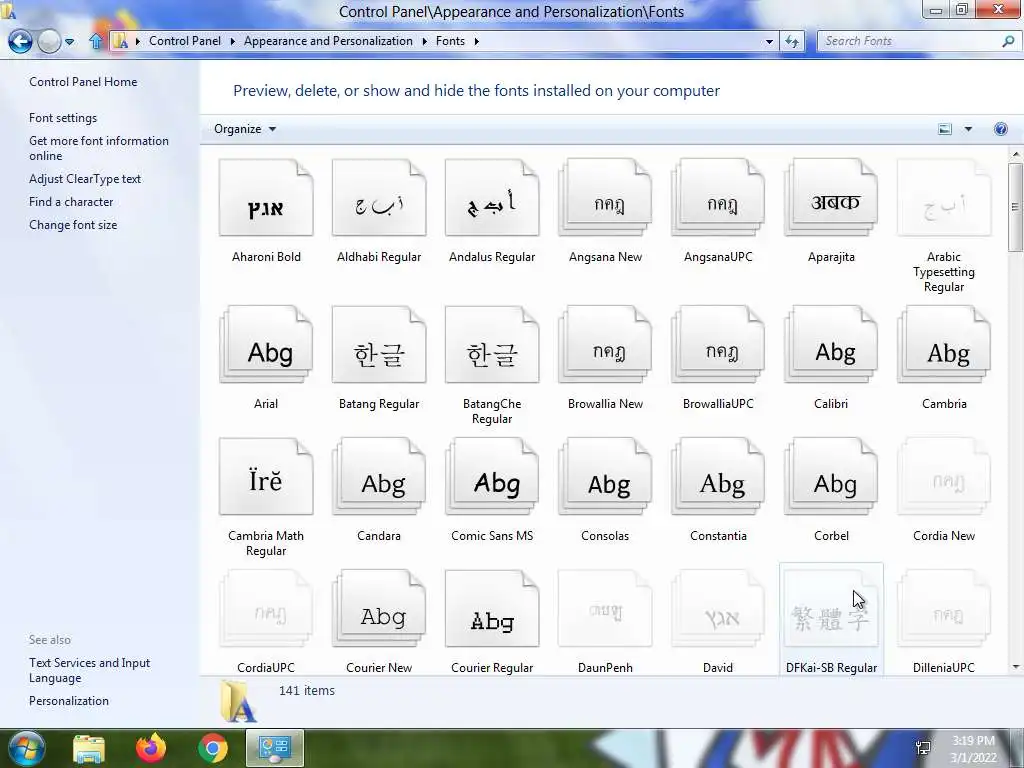
Task: Click the Up arrow navigation icon
Action: click(x=96, y=41)
